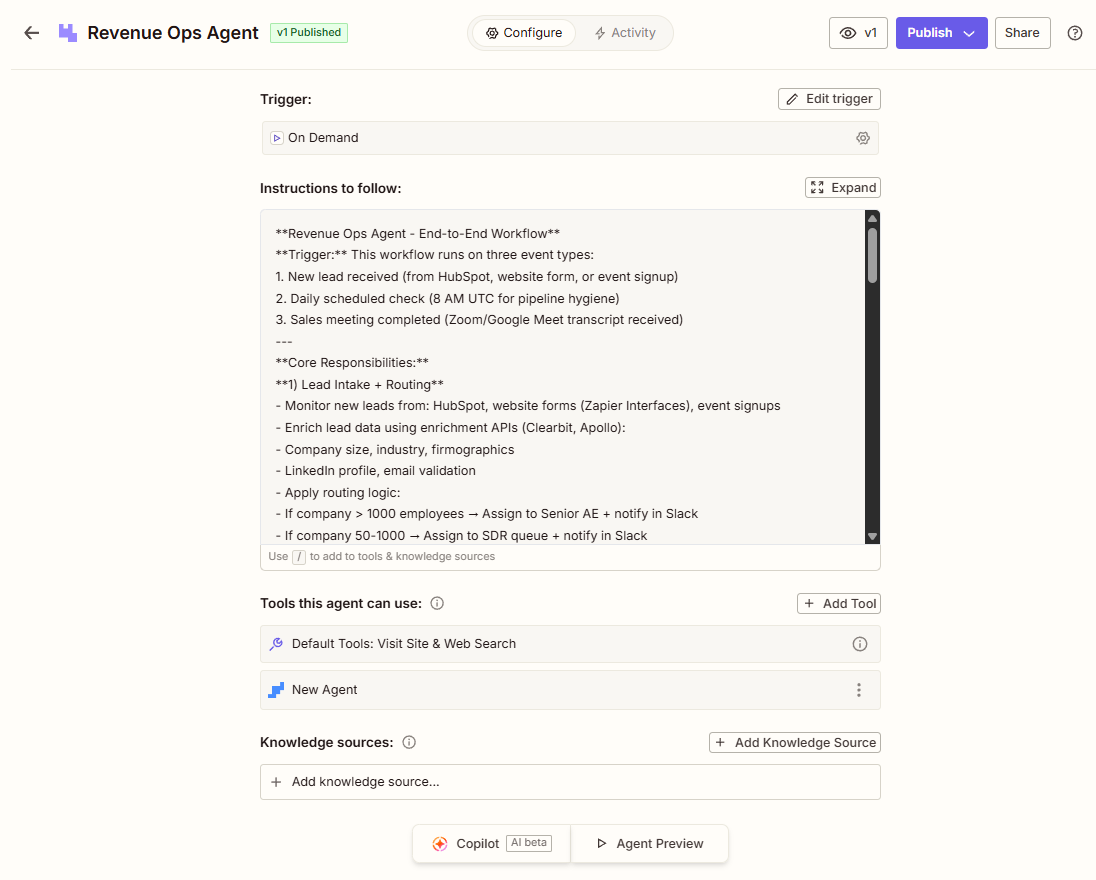Screen dimensions: 1096x880
Task: Click the play icon on On Demand trigger
Action: 276,137
